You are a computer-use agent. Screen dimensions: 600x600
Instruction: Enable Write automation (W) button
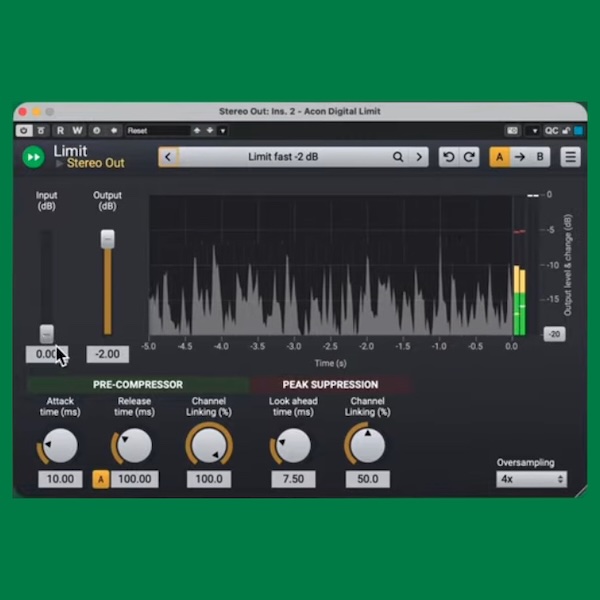tap(77, 131)
